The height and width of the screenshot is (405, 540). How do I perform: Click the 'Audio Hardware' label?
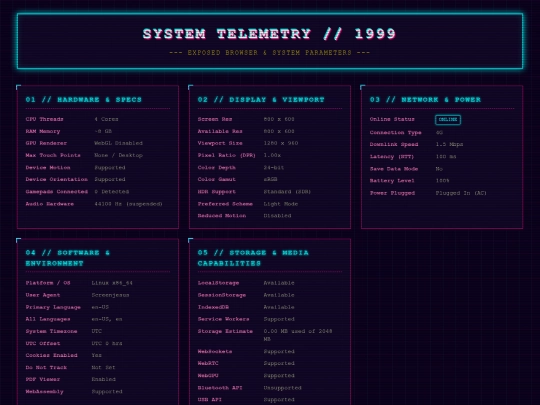[x=50, y=204]
